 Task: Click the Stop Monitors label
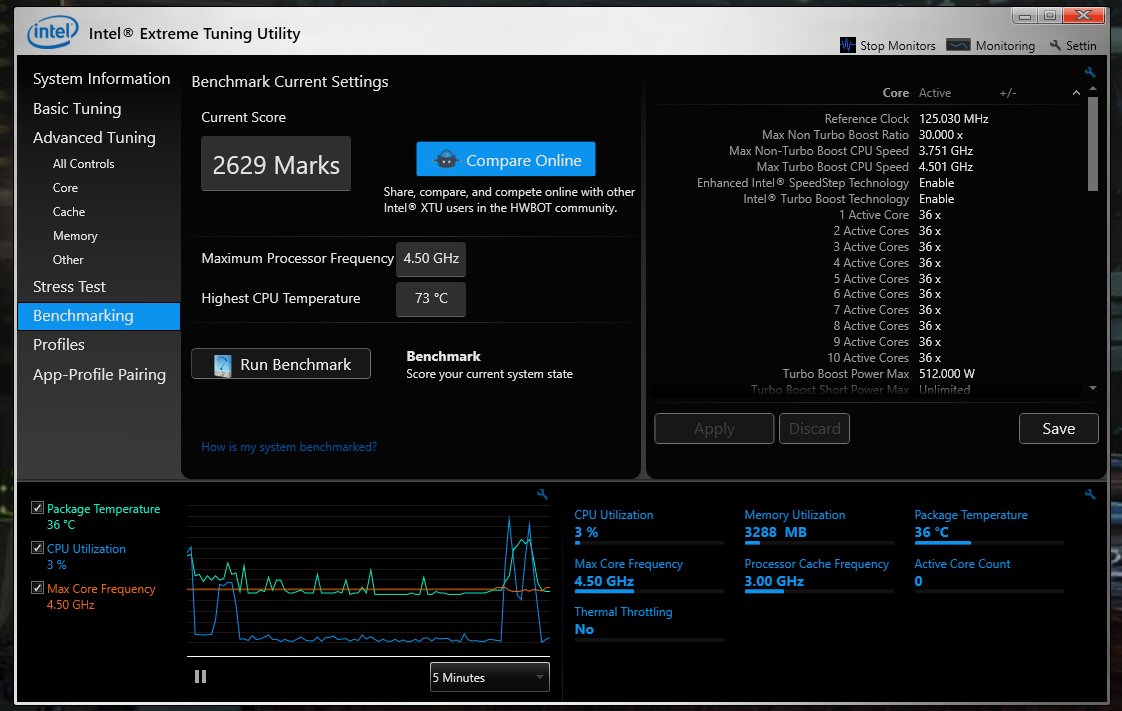(x=897, y=46)
